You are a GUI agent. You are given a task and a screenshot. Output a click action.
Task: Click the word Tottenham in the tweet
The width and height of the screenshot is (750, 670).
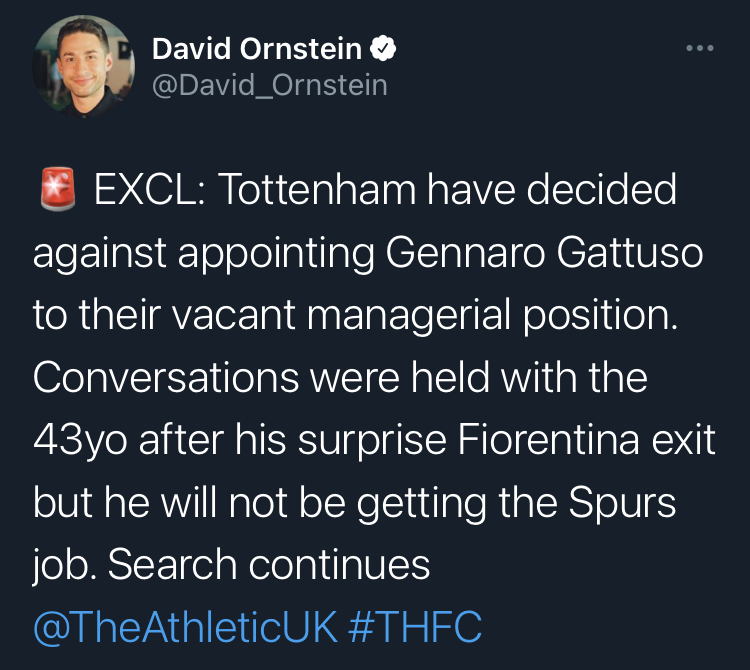[x=320, y=190]
